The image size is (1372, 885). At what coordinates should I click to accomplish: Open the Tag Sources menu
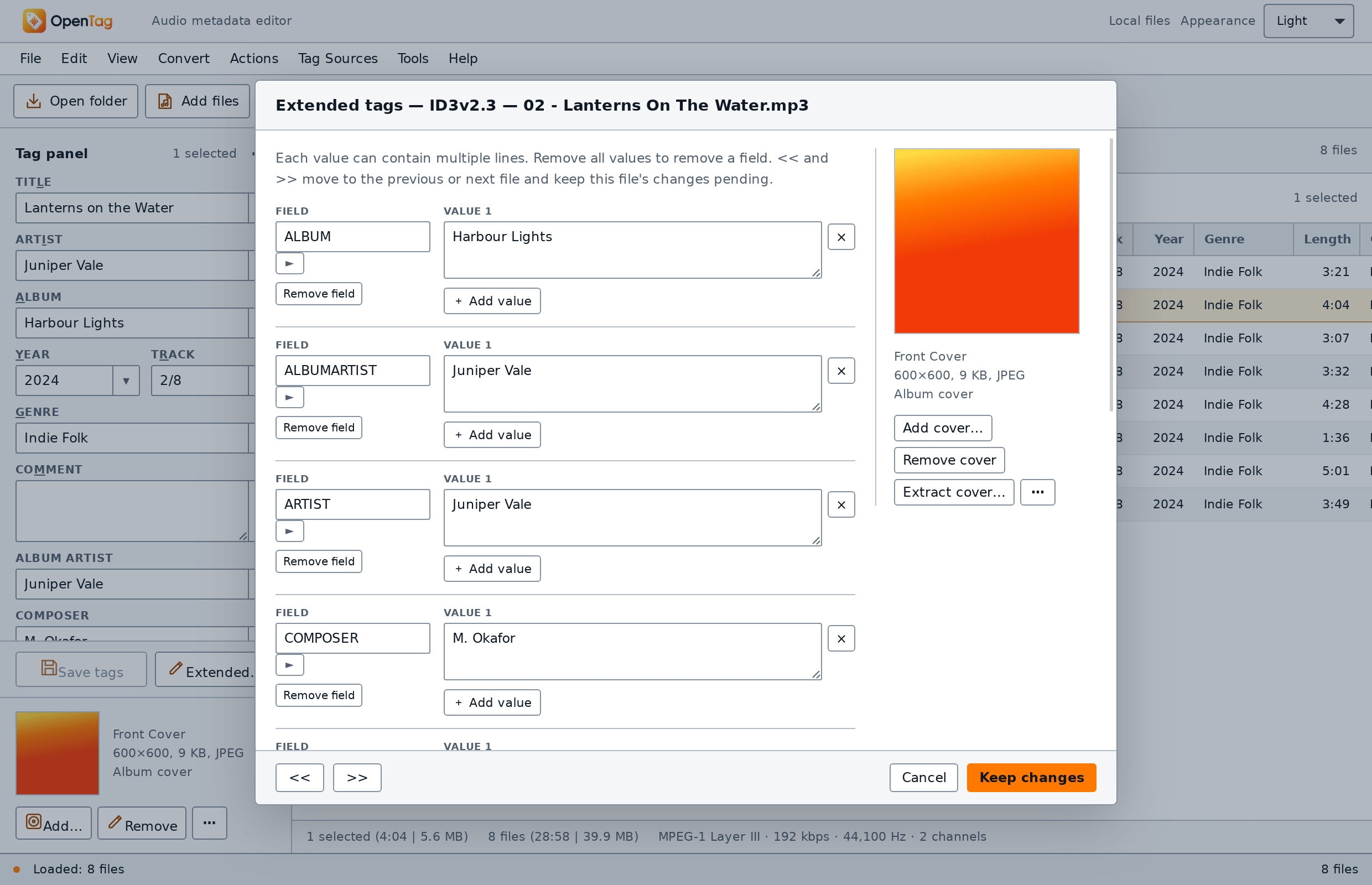[337, 59]
